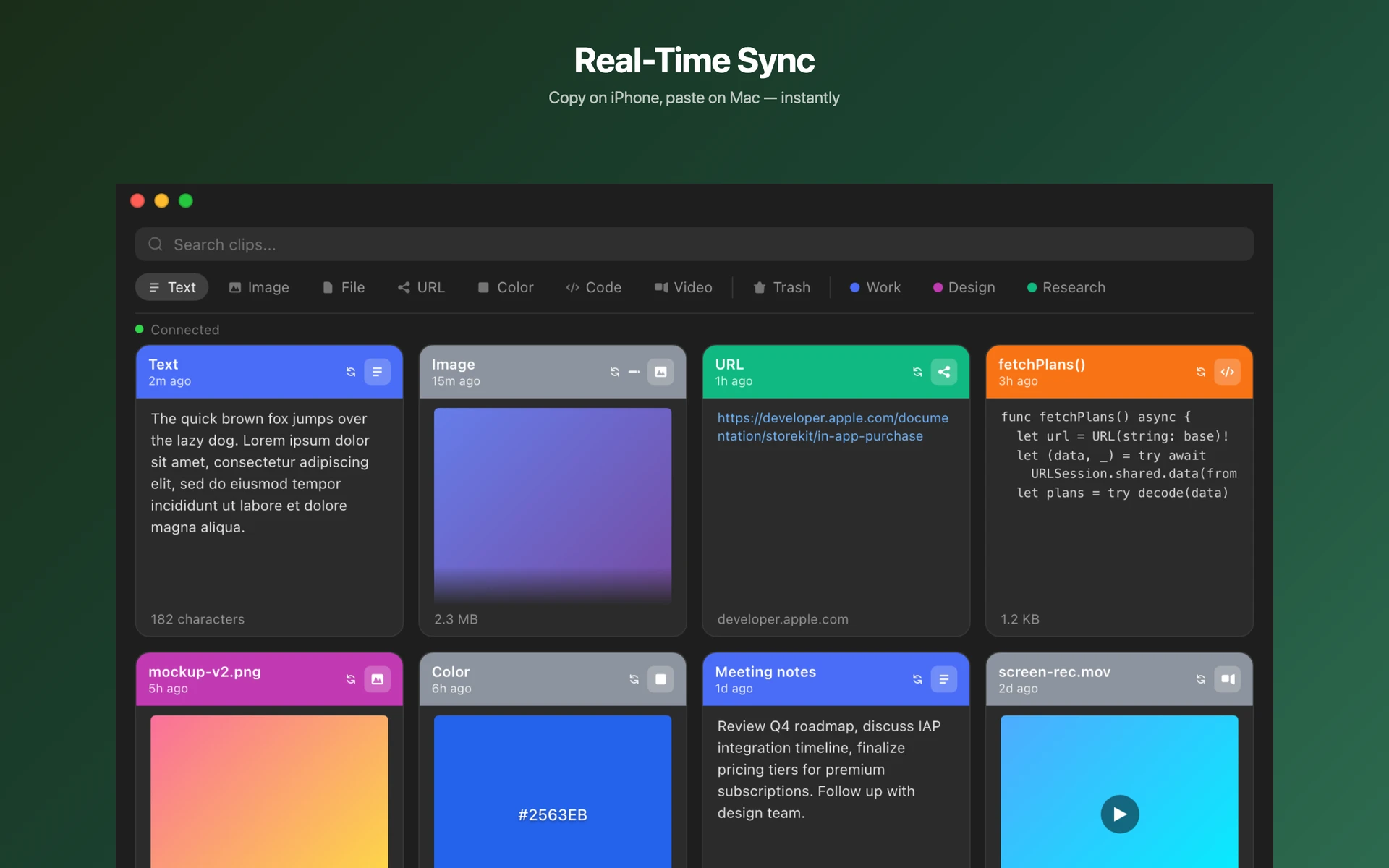This screenshot has height=868, width=1389.
Task: Click the 2.3 MB size label
Action: [x=456, y=619]
